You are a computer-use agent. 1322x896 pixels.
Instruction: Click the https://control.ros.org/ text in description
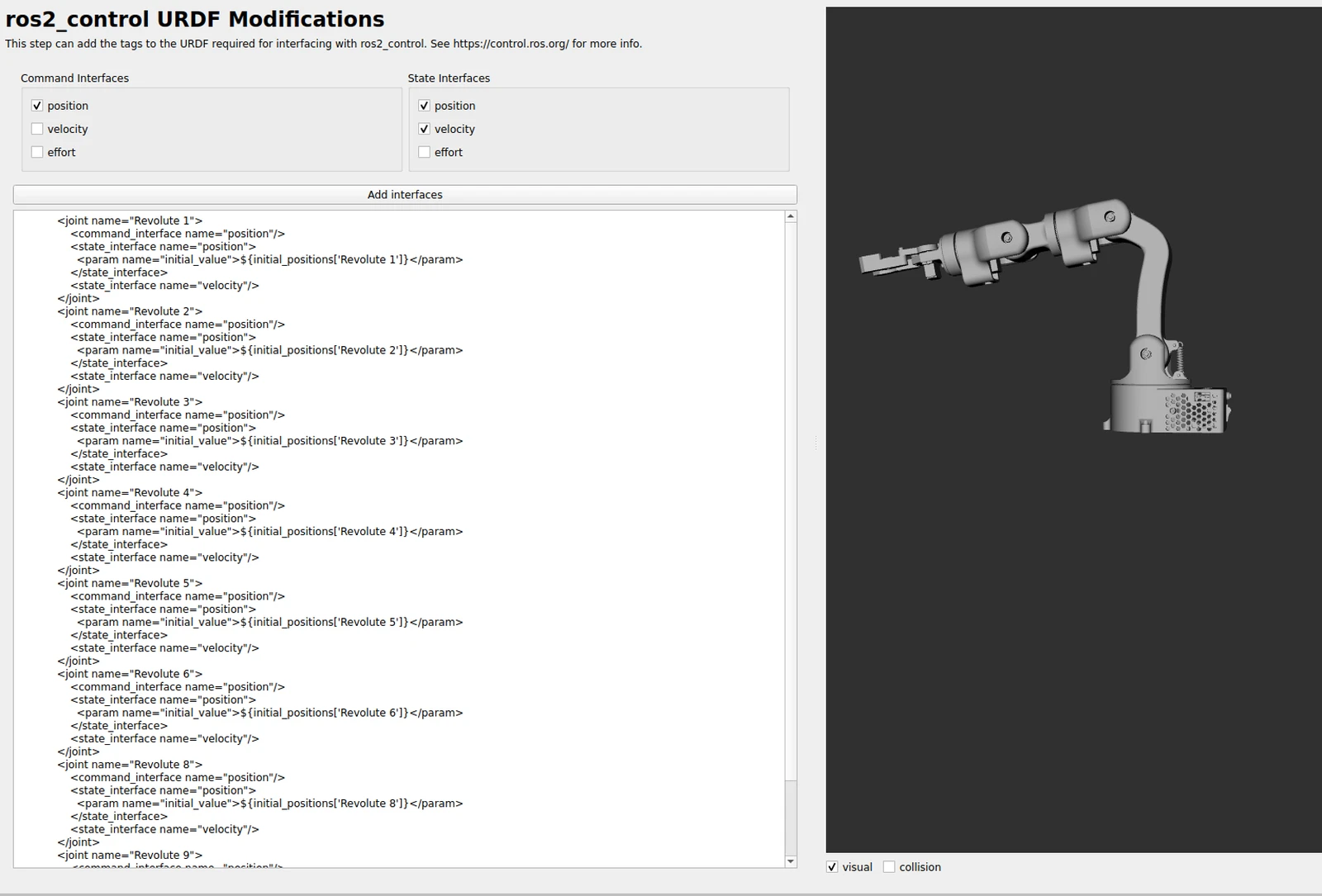pyautogui.click(x=511, y=44)
